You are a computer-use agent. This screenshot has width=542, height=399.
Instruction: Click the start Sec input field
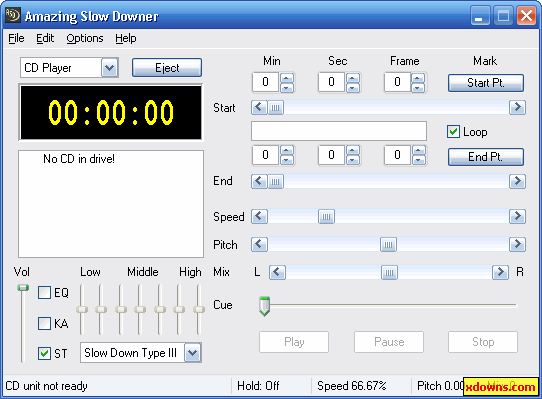331,82
